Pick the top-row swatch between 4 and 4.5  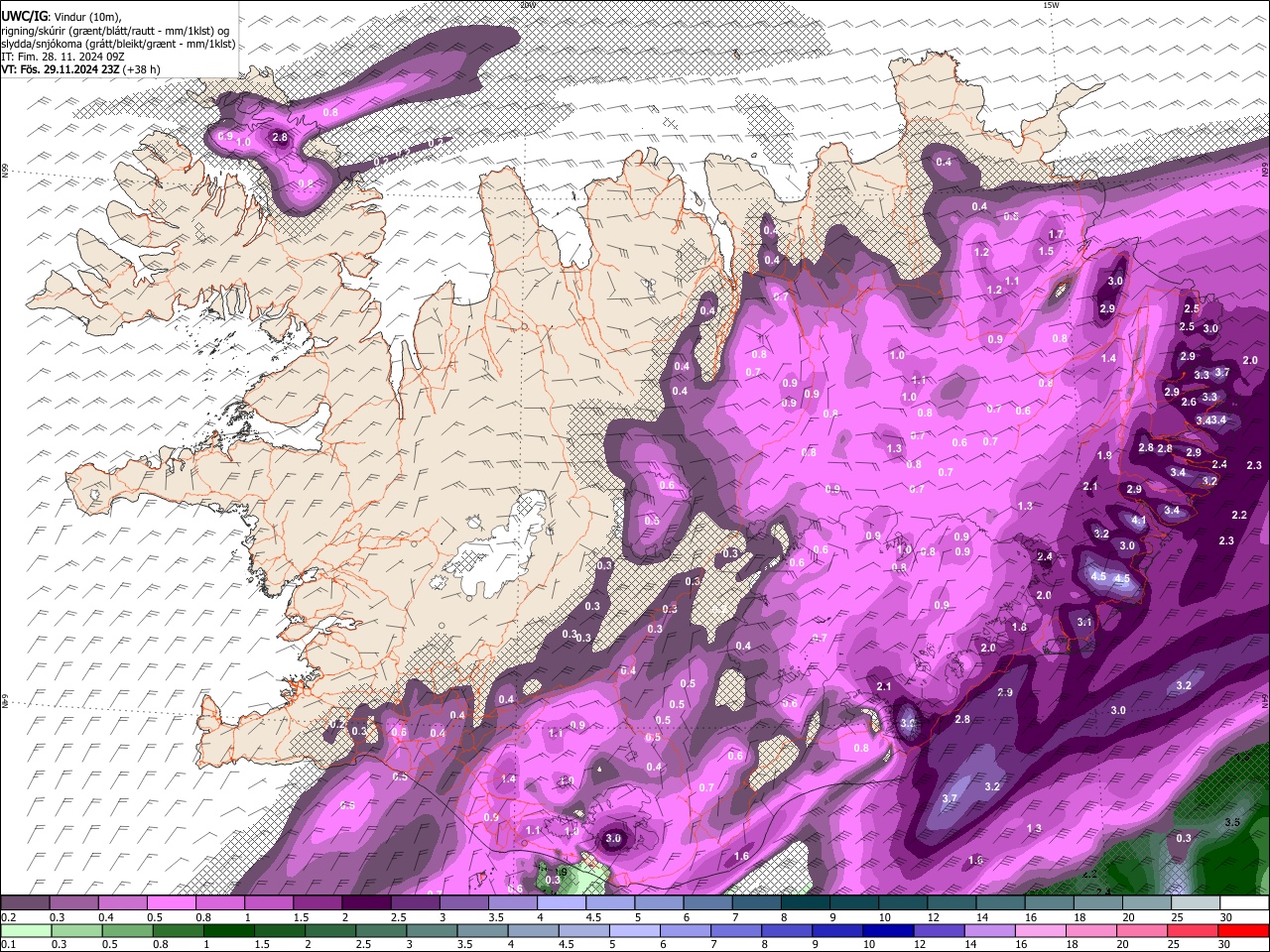(x=562, y=902)
